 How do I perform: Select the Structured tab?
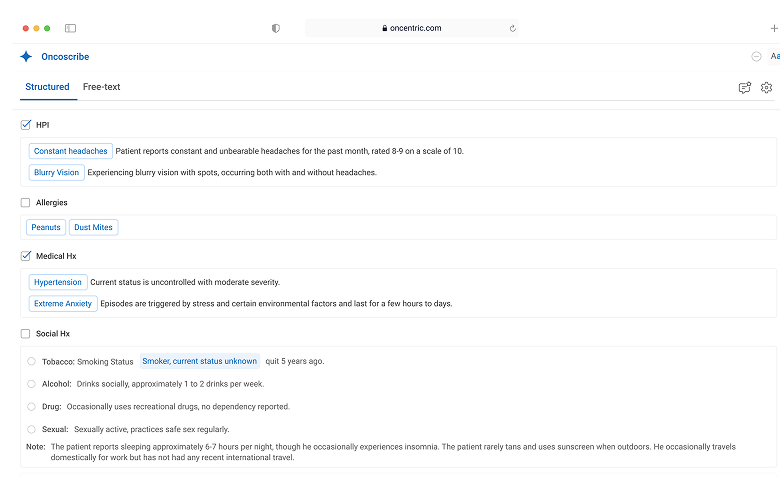[47, 87]
